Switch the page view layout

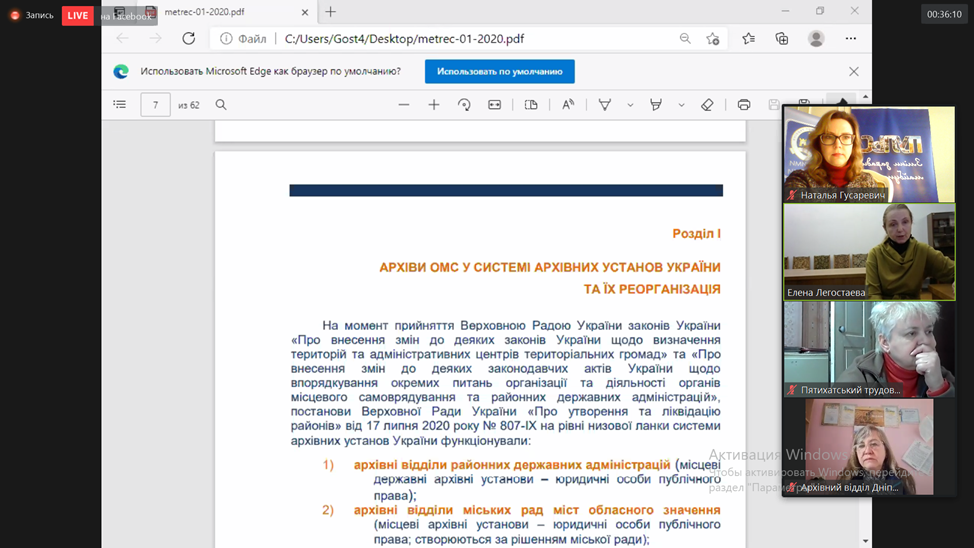(531, 105)
